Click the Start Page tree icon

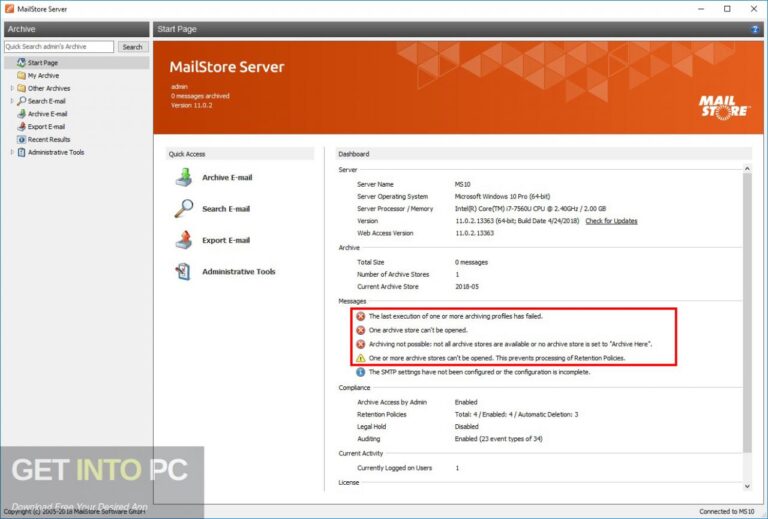(x=21, y=63)
